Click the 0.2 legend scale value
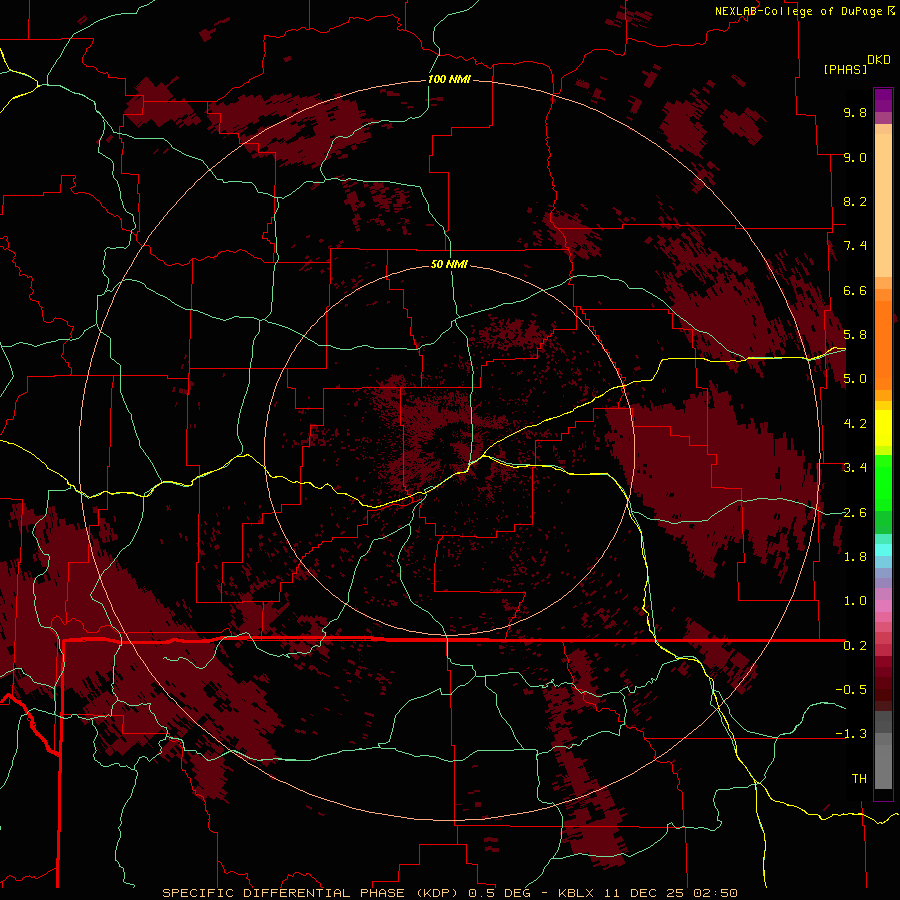The image size is (900, 900). click(x=855, y=646)
